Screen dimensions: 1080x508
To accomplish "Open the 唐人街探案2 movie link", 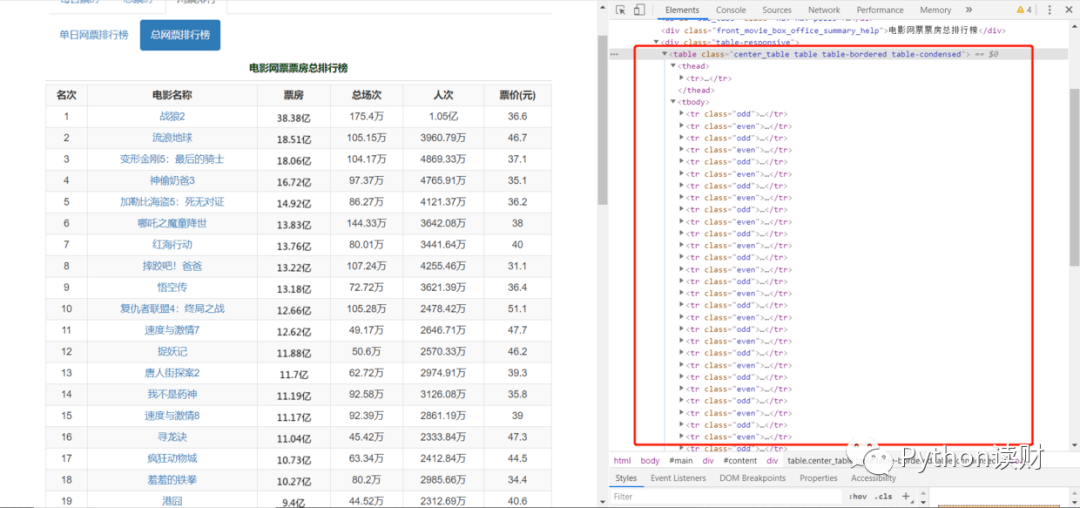I will (172, 372).
